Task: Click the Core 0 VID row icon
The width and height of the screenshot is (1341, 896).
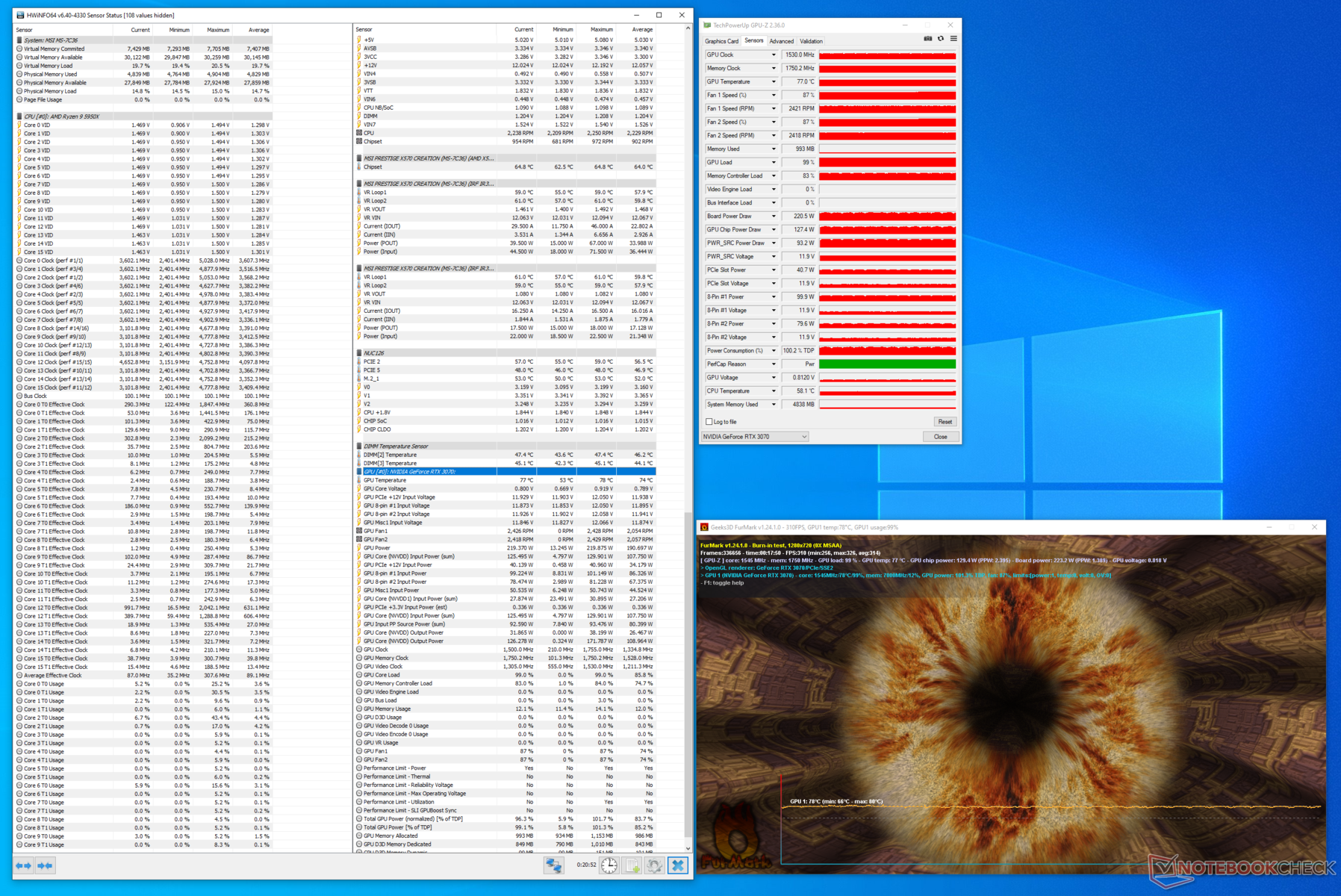Action: [19, 125]
